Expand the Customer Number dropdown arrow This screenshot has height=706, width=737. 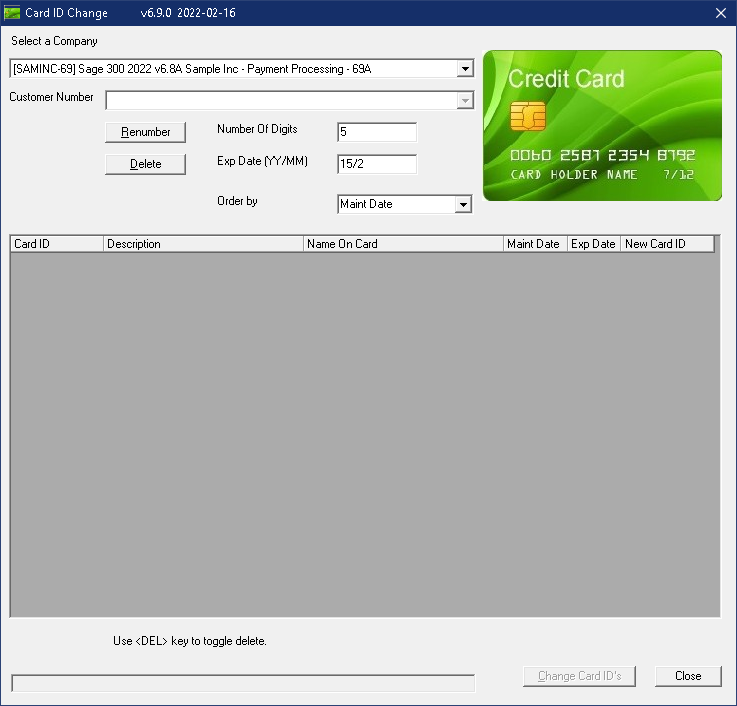coord(465,101)
